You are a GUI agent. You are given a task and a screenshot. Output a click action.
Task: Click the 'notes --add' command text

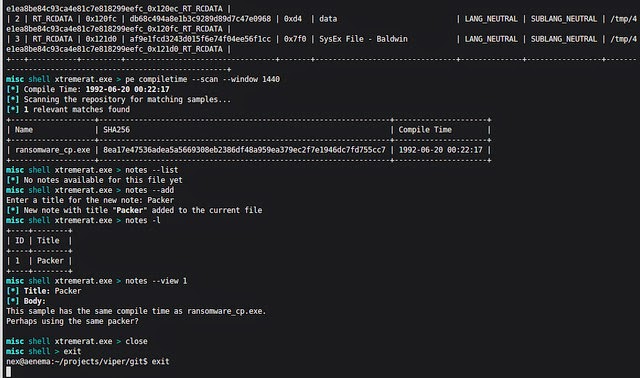click(x=149, y=190)
